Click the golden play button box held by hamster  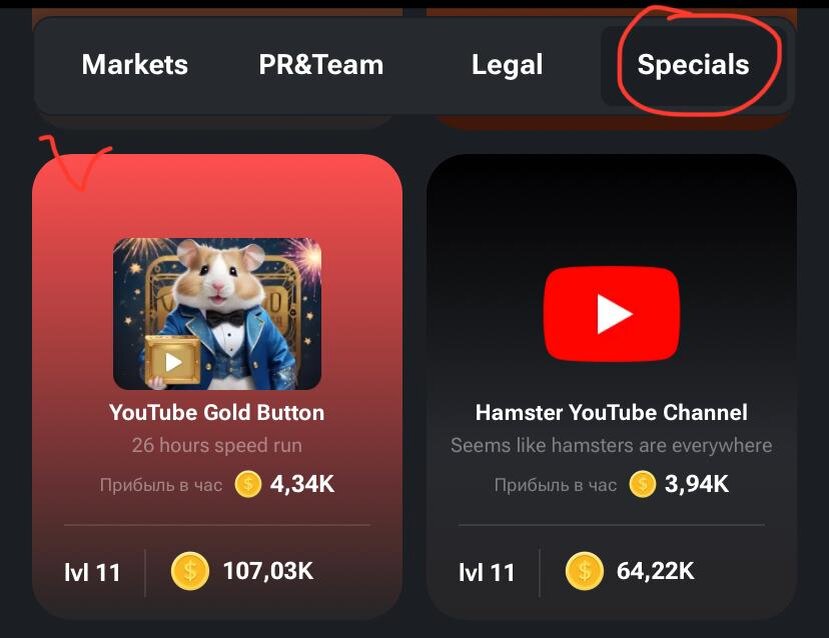[173, 360]
